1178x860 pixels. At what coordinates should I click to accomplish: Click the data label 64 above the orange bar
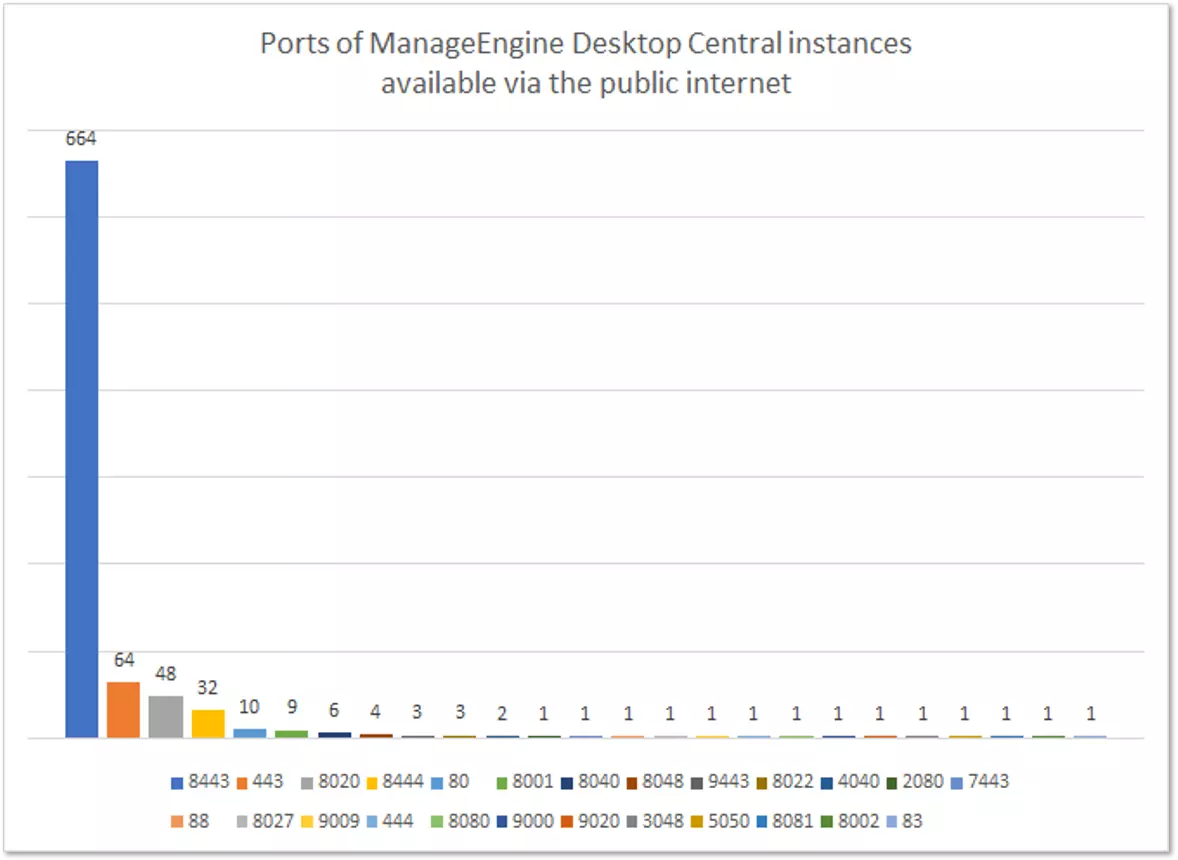point(124,660)
